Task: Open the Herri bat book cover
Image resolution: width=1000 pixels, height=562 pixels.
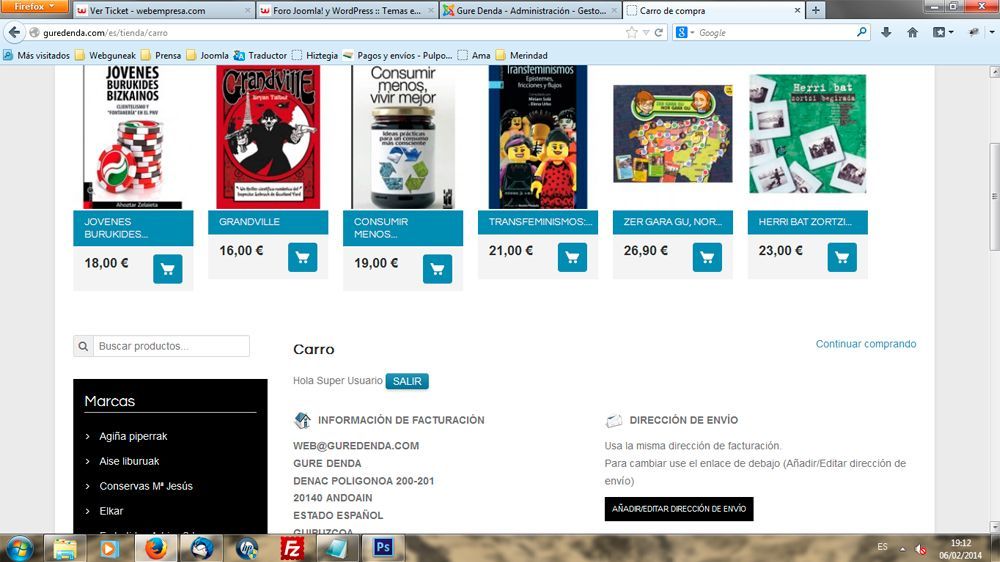Action: (807, 134)
